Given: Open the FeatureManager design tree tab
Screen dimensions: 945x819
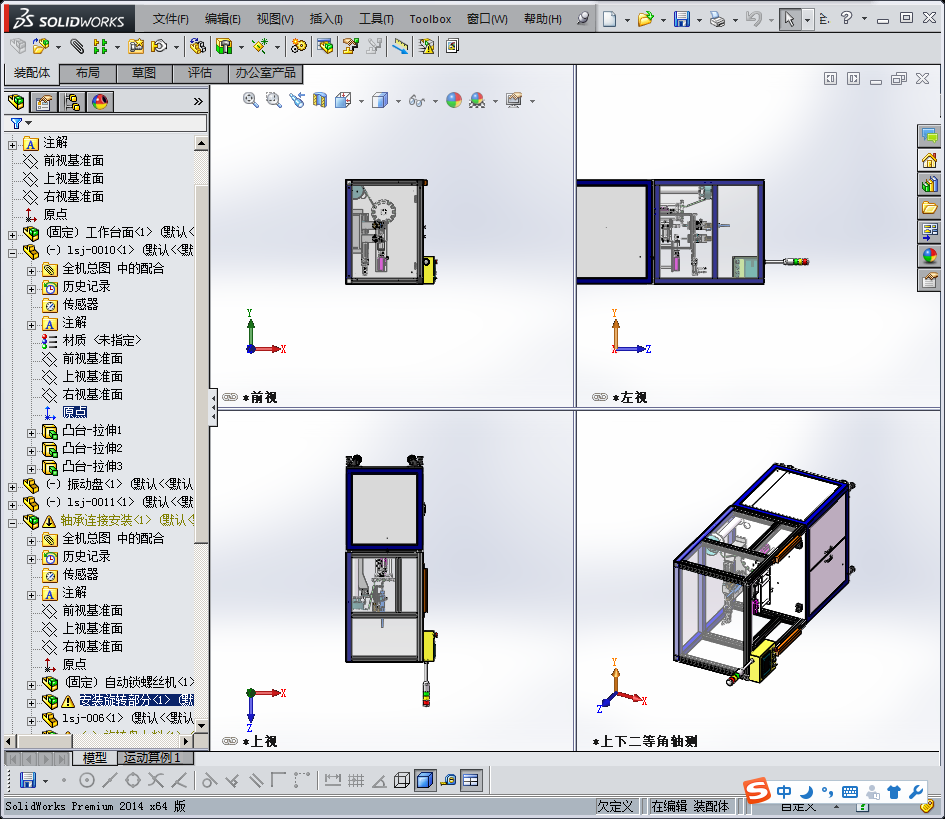Looking at the screenshot, I should 17,102.
